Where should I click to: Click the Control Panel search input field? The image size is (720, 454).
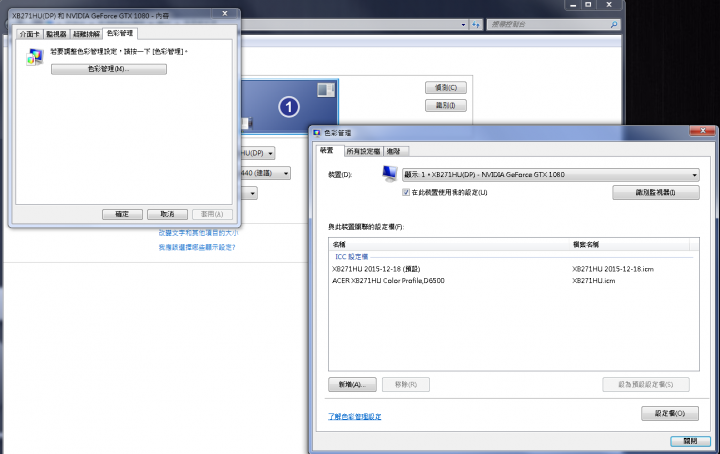click(x=549, y=24)
